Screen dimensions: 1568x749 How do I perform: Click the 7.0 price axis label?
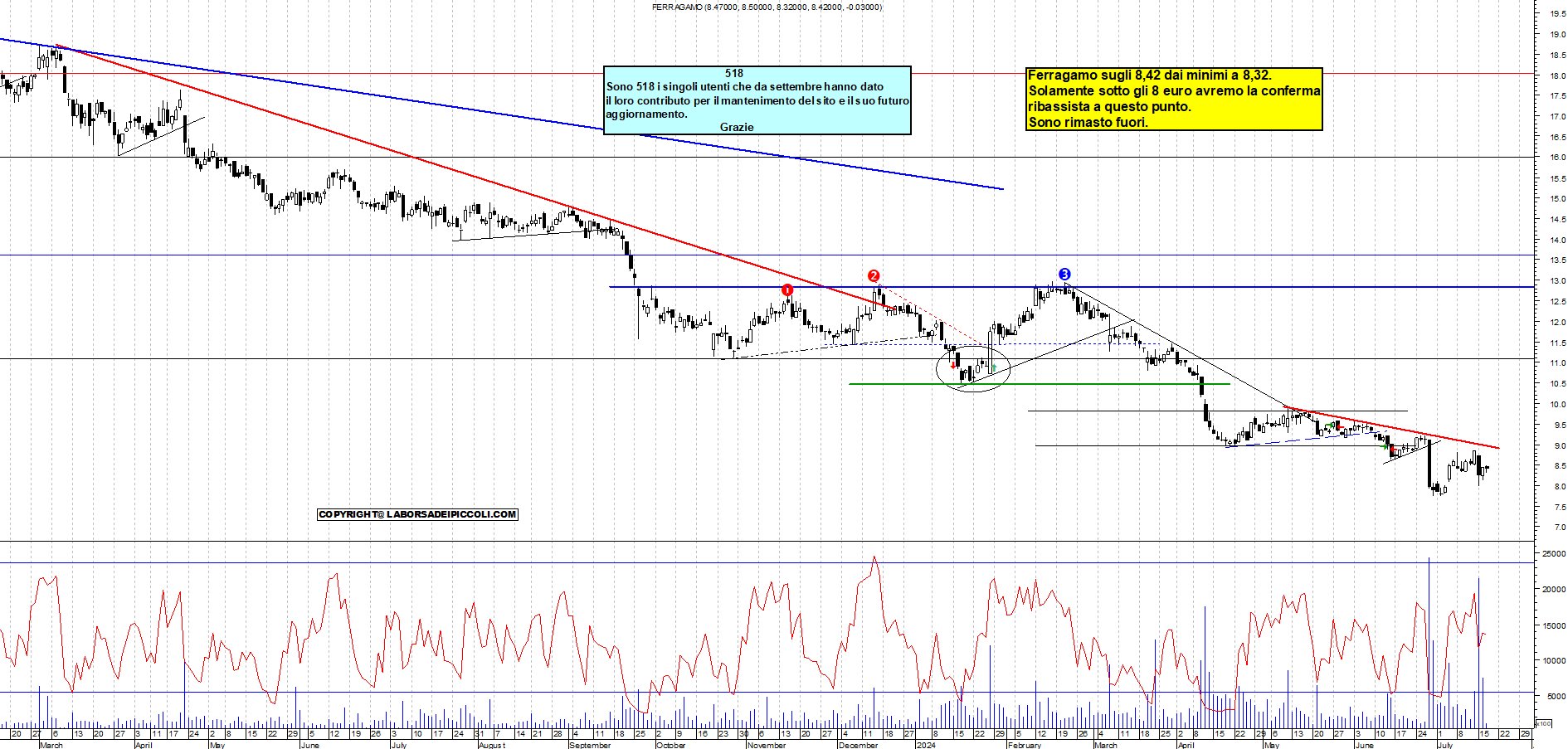[x=1559, y=528]
